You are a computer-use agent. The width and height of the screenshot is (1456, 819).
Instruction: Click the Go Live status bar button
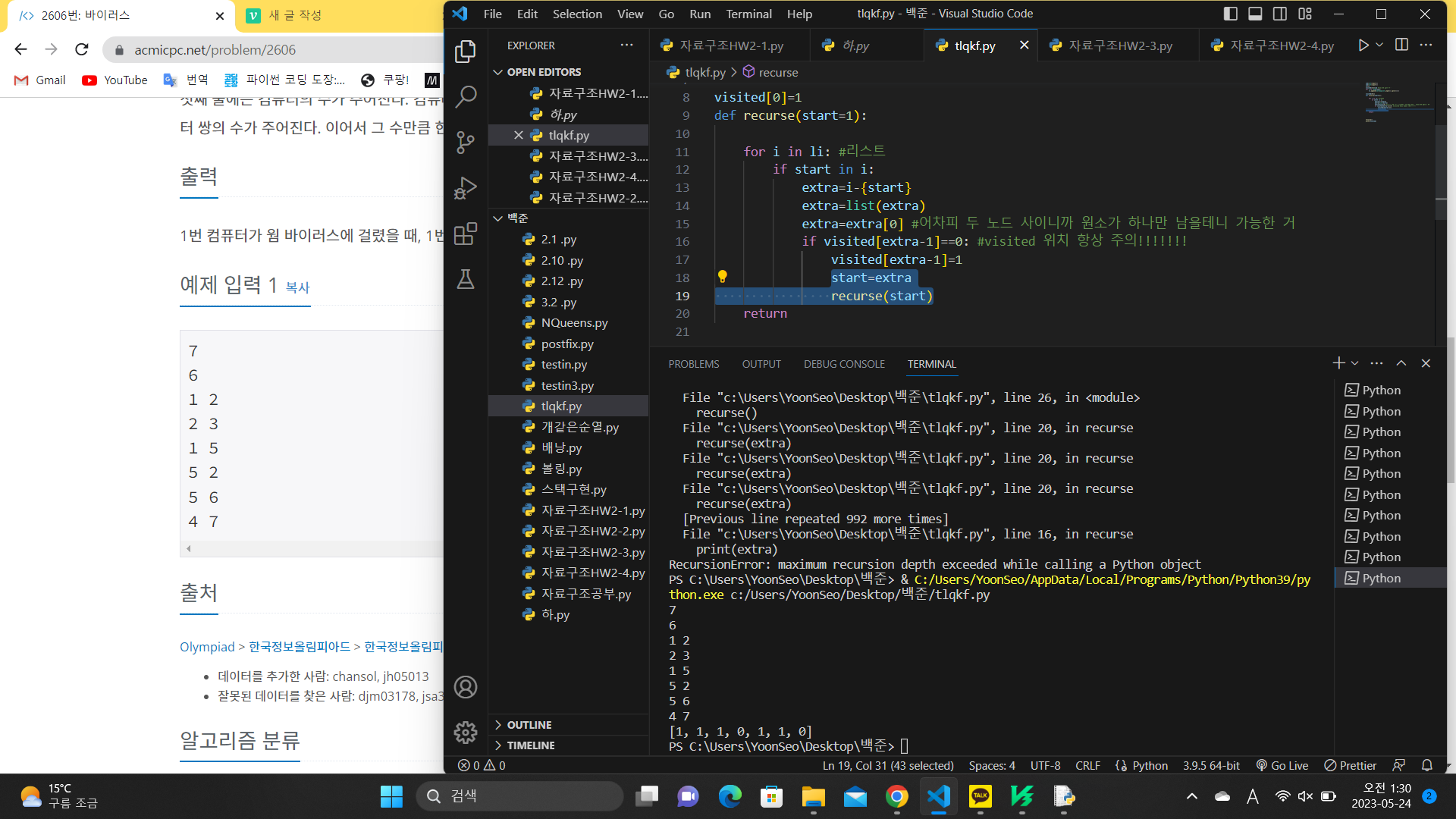point(1282,765)
